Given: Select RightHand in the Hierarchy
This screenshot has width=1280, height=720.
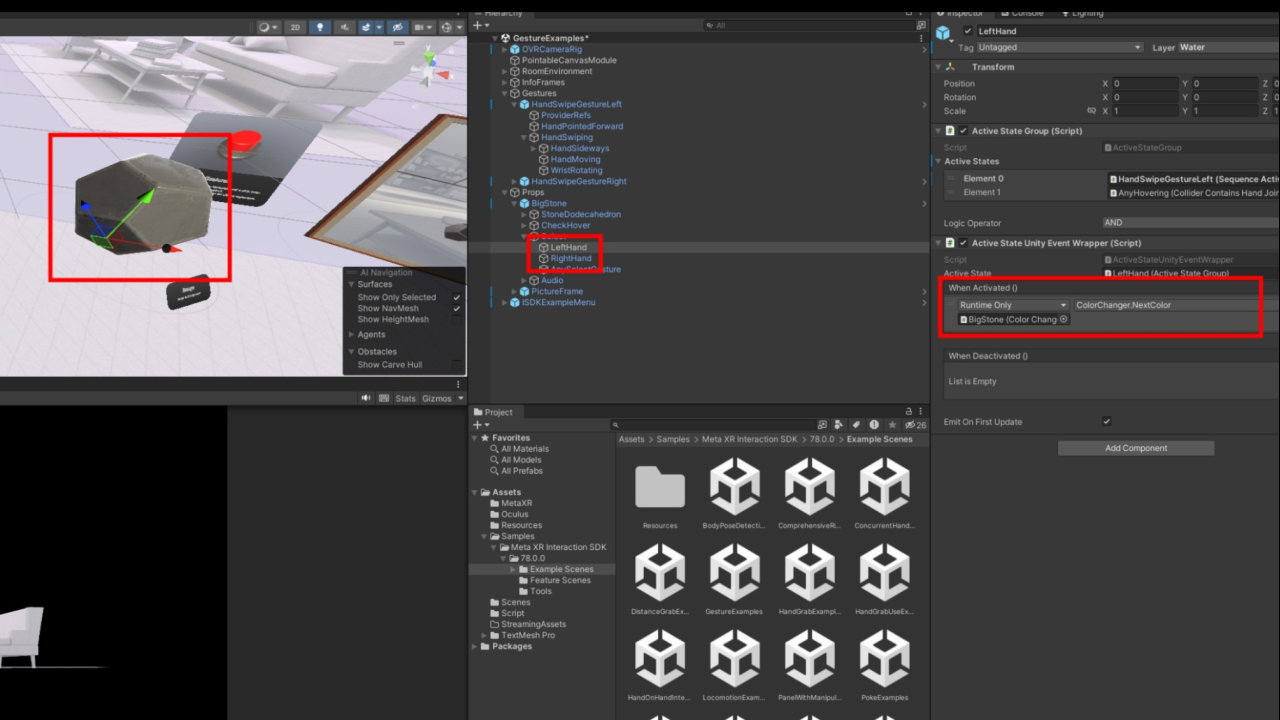Looking at the screenshot, I should pos(571,258).
